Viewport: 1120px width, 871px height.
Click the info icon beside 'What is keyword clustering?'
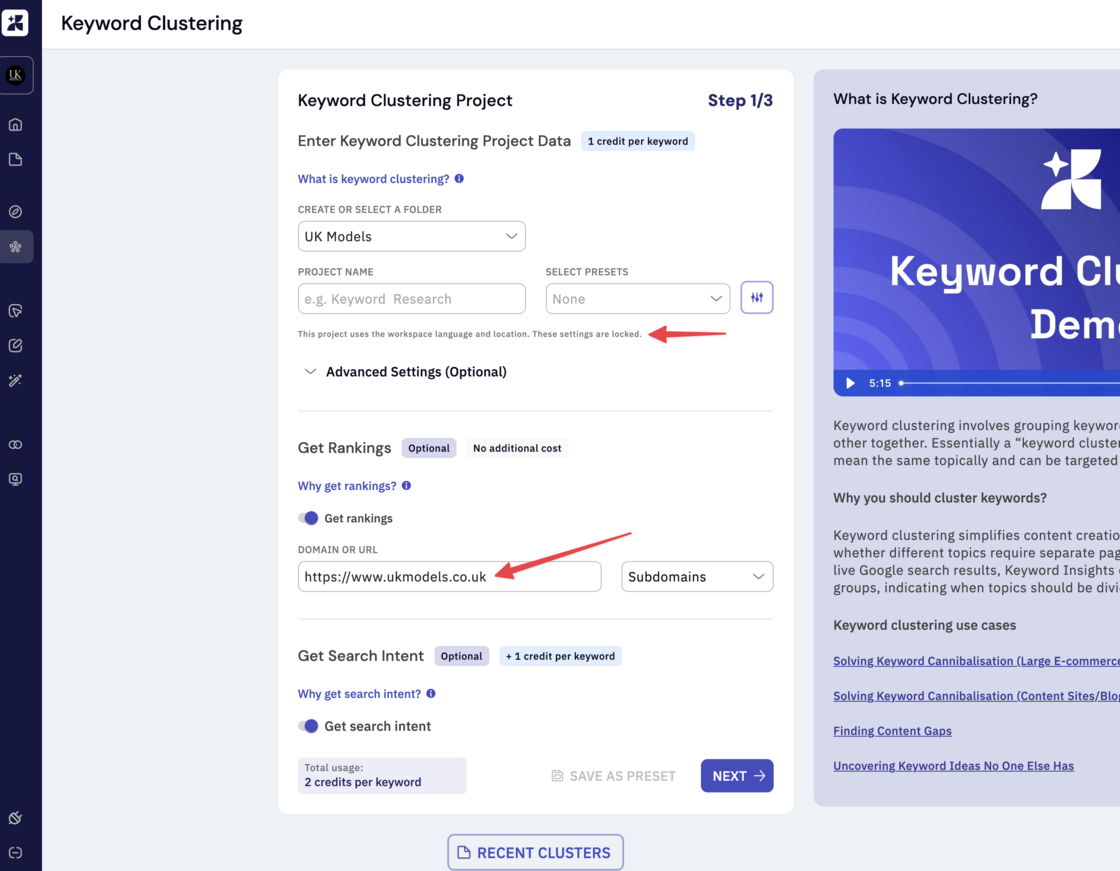pyautogui.click(x=459, y=179)
